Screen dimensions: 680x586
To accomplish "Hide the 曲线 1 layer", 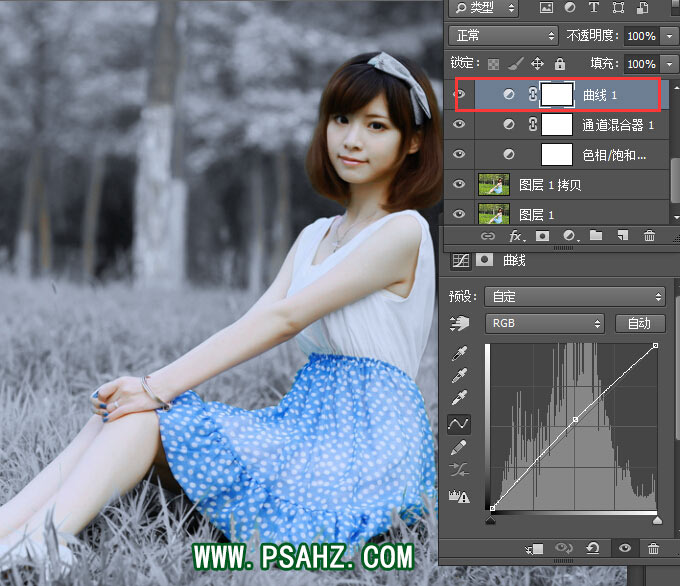I will 460,95.
